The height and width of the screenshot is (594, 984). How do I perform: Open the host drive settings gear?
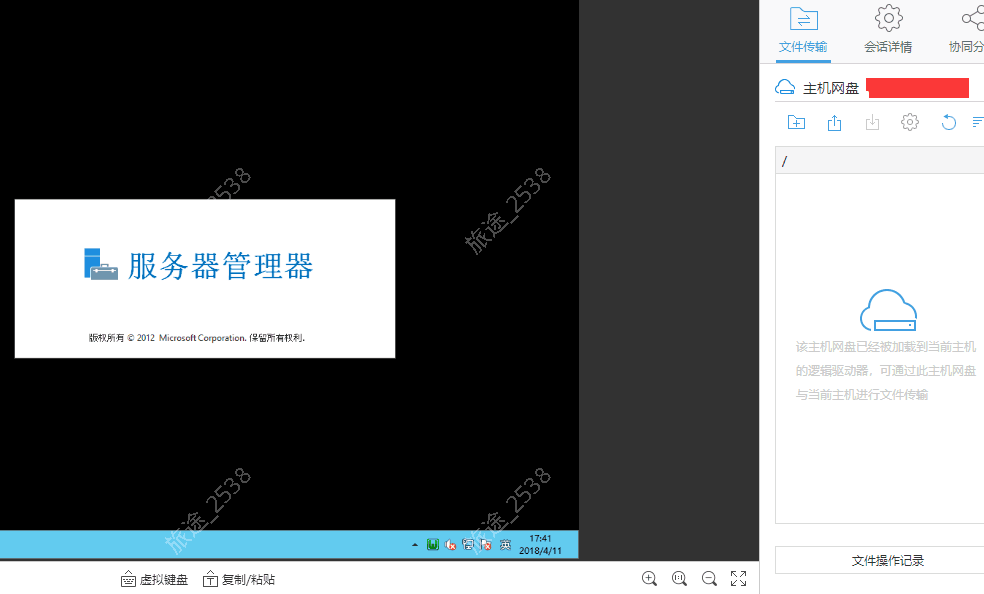[910, 122]
